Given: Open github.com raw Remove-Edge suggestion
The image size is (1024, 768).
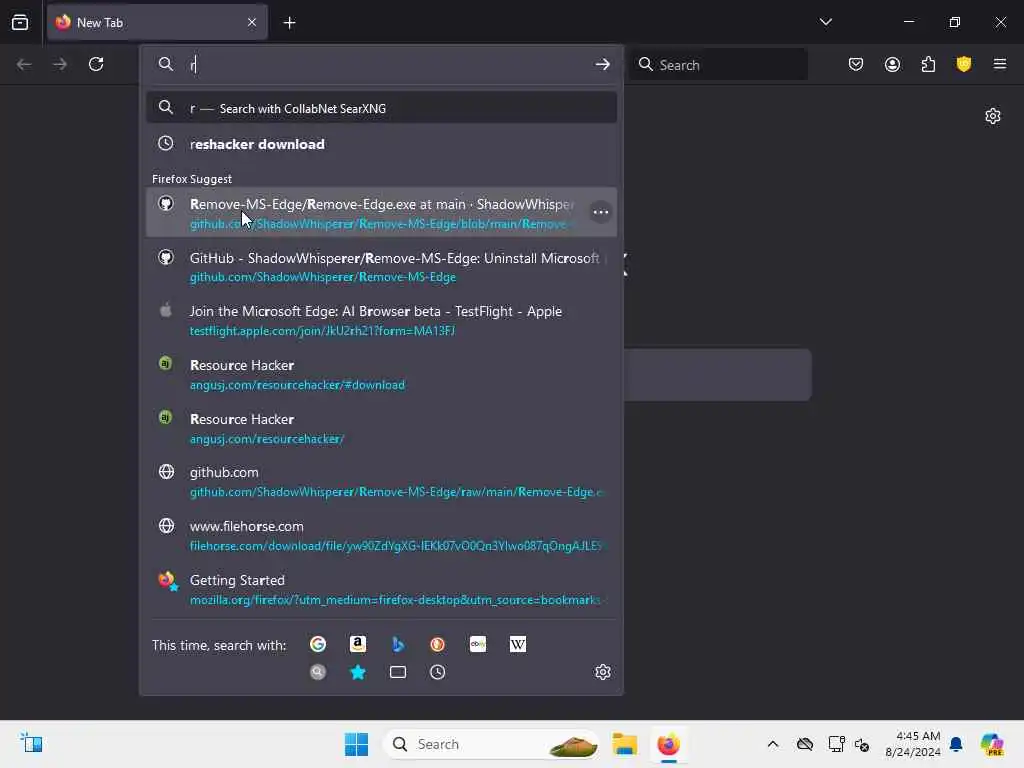Looking at the screenshot, I should (x=381, y=481).
